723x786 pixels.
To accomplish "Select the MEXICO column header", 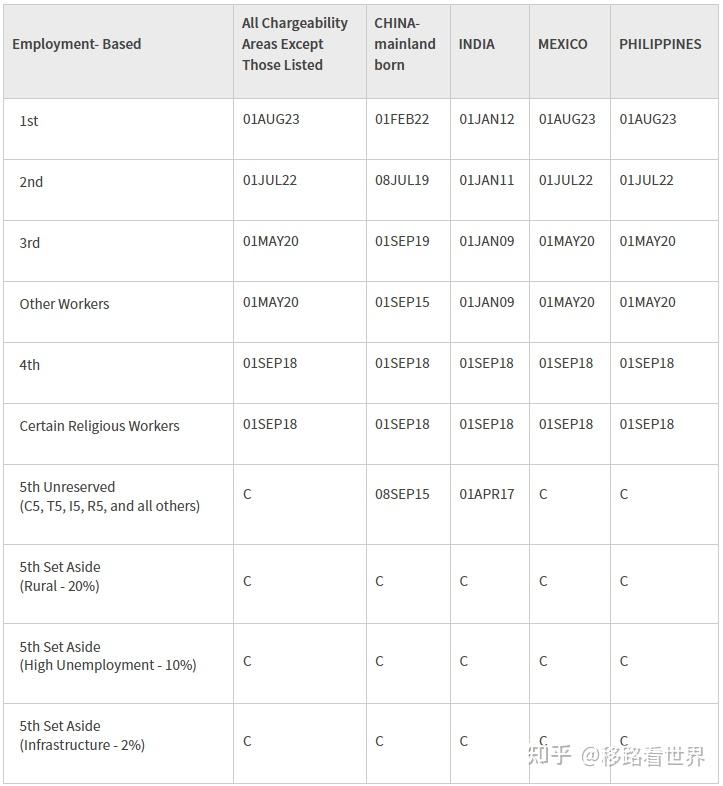I will tap(563, 44).
